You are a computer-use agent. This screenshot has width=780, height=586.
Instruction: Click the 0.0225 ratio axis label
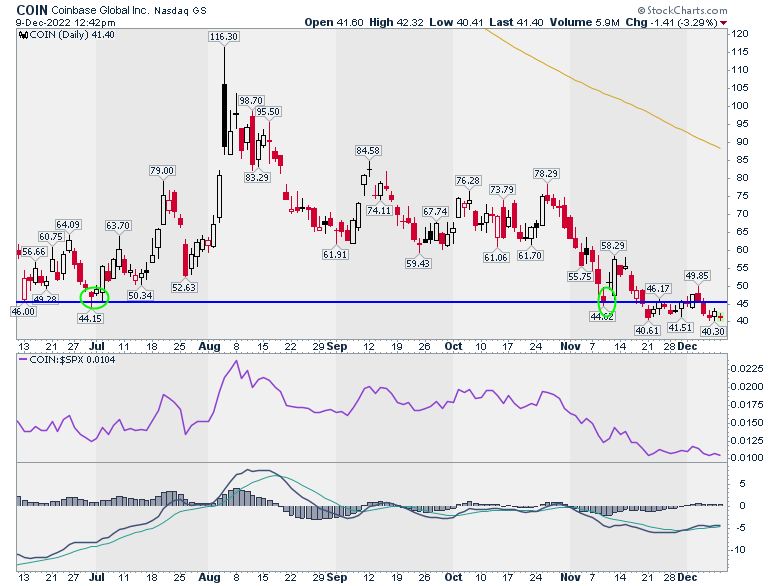[x=747, y=369]
